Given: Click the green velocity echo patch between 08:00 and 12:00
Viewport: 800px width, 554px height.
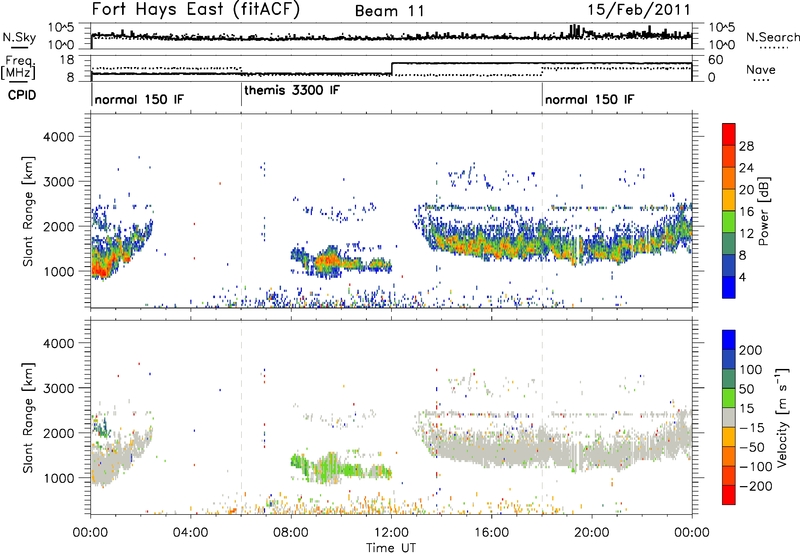Looking at the screenshot, I should [341, 468].
